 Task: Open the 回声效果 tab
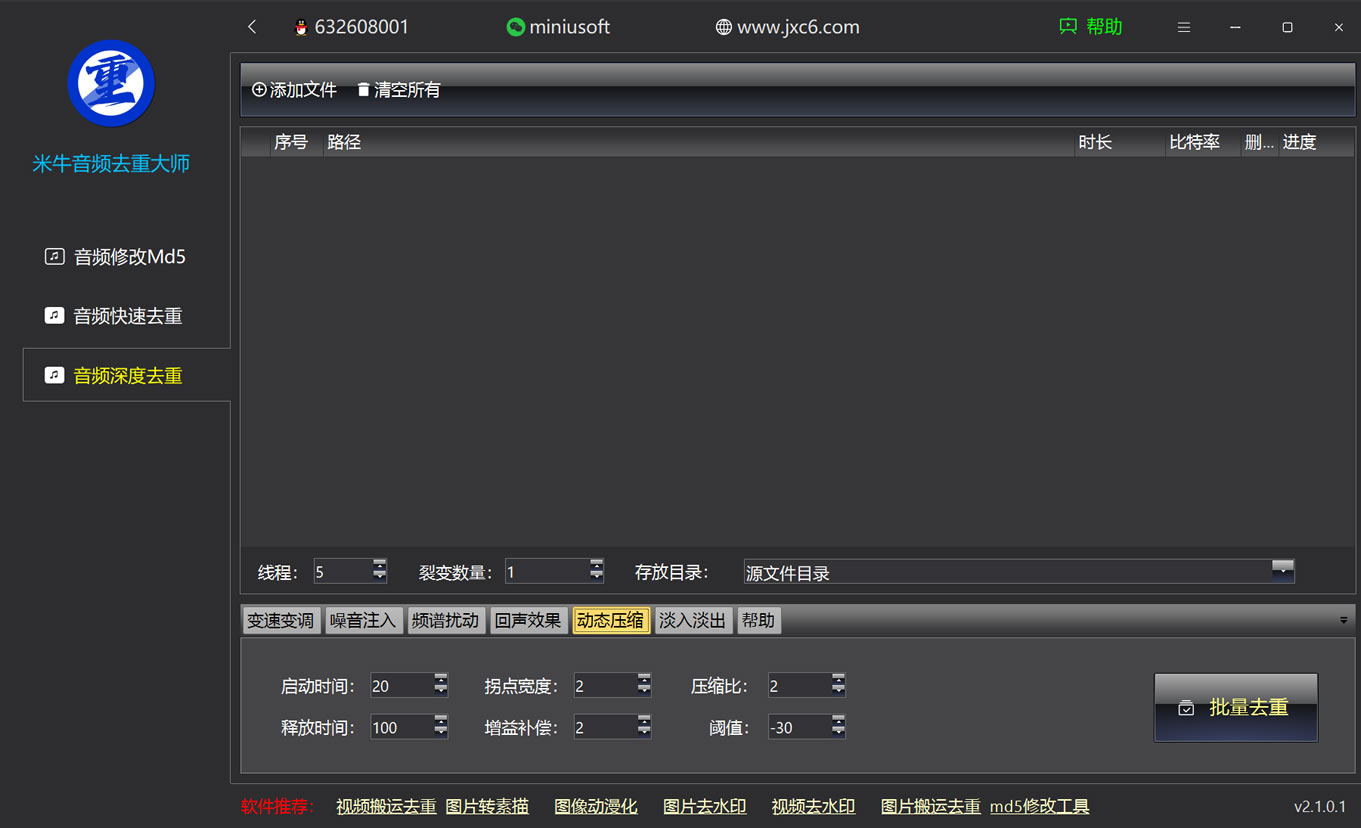(x=528, y=621)
